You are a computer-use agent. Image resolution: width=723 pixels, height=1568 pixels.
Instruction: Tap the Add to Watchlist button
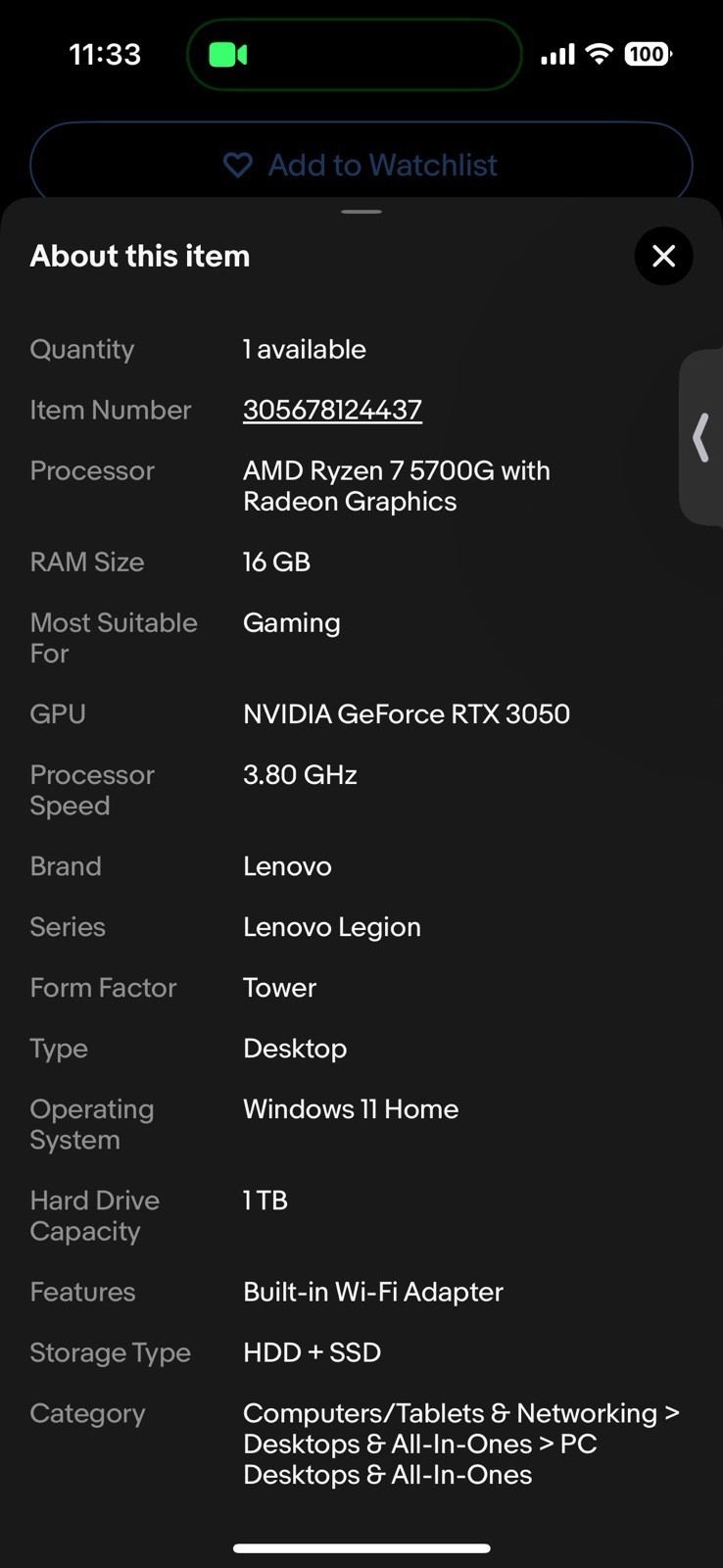[361, 165]
